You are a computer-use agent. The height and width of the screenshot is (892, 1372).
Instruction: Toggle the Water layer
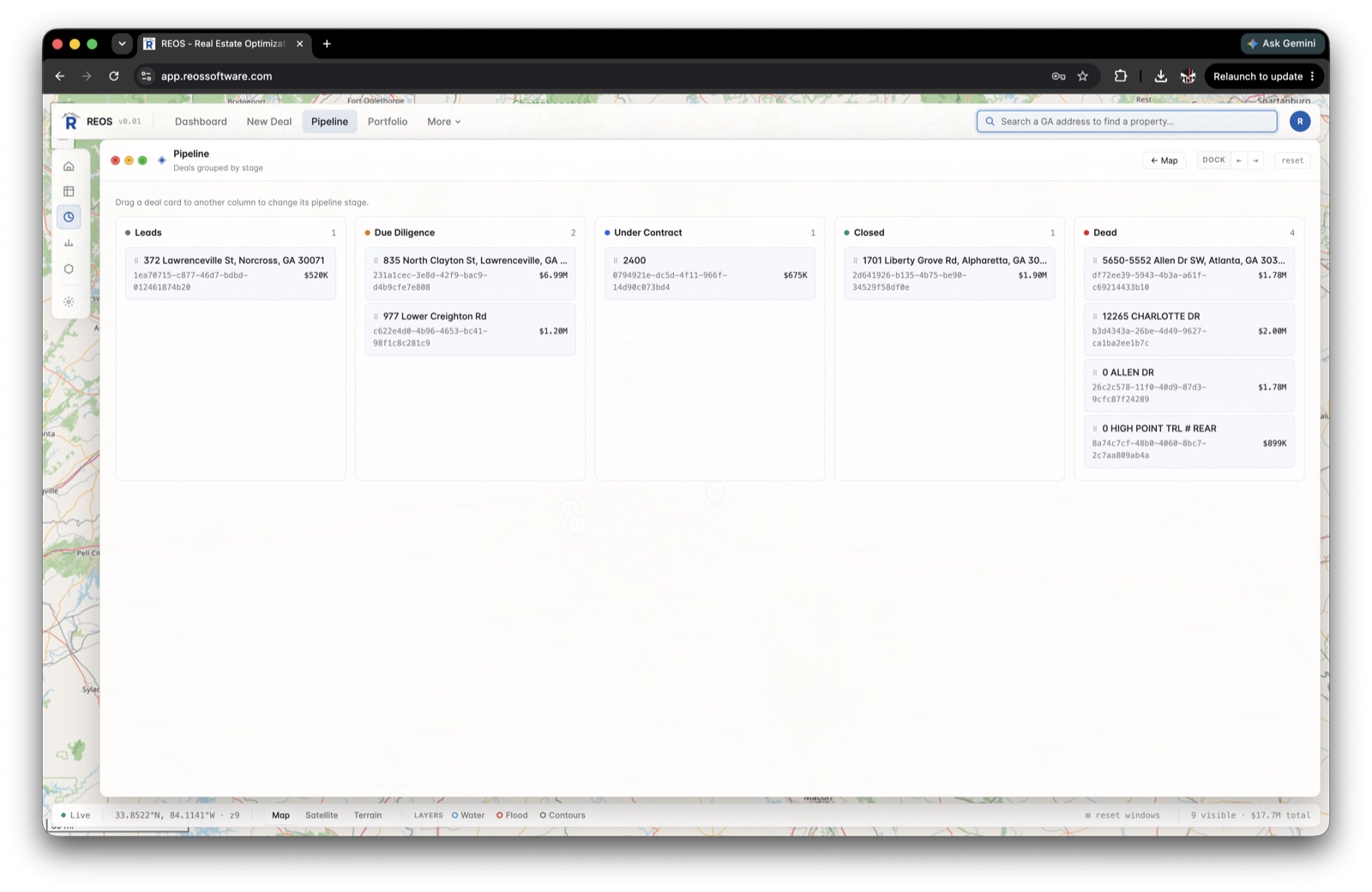click(468, 816)
